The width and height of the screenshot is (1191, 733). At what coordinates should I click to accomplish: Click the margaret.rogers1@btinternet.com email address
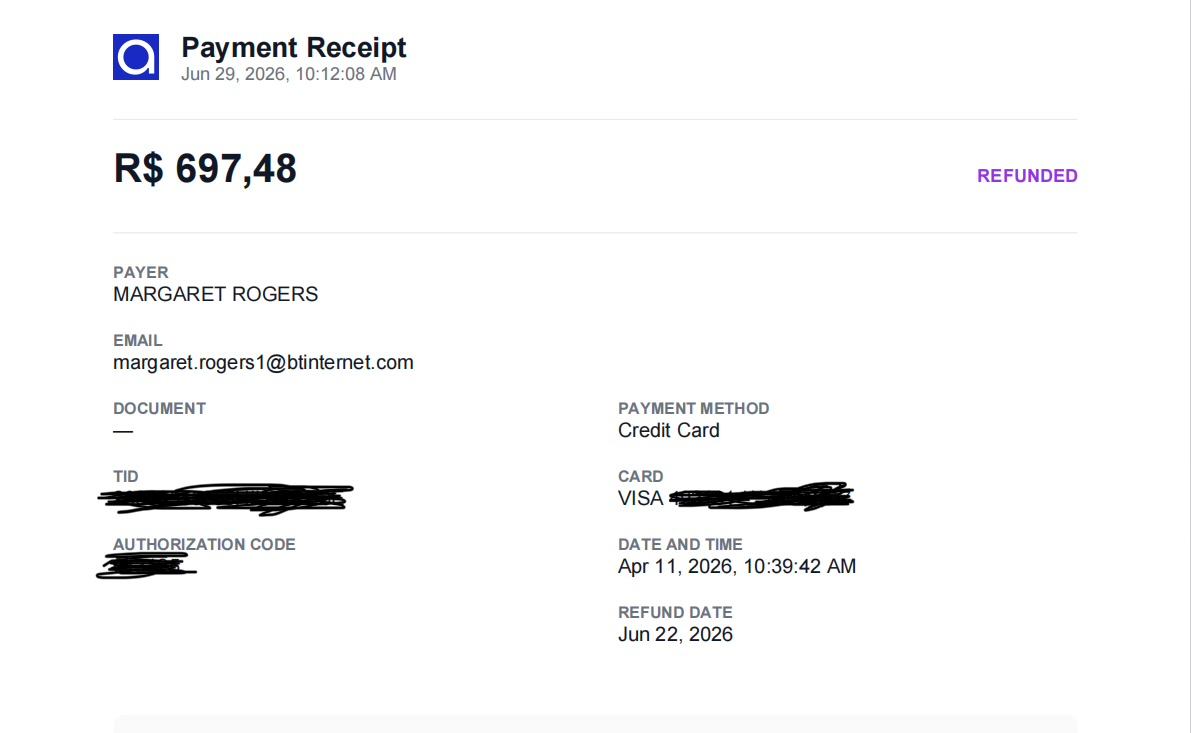point(264,363)
